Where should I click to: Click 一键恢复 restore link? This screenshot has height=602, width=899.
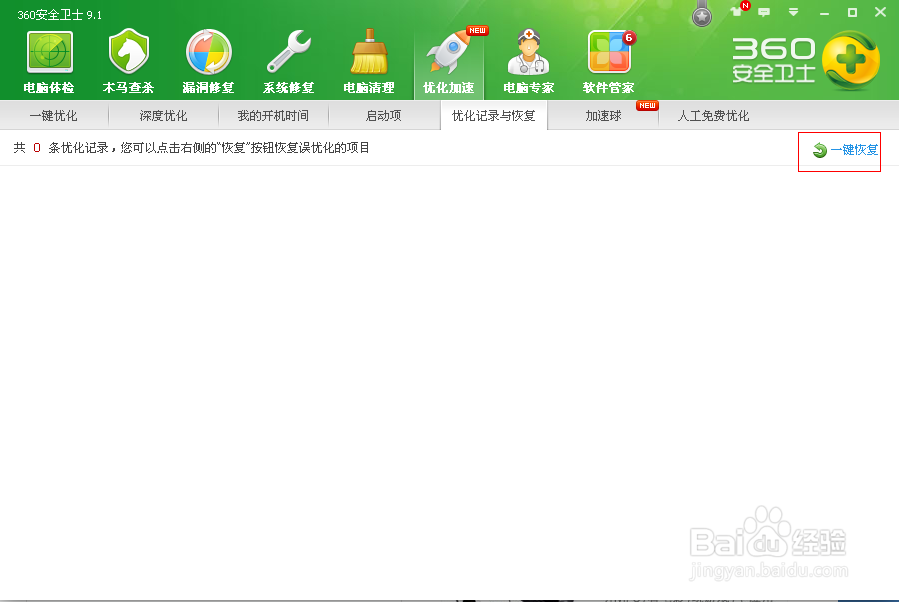pos(845,150)
